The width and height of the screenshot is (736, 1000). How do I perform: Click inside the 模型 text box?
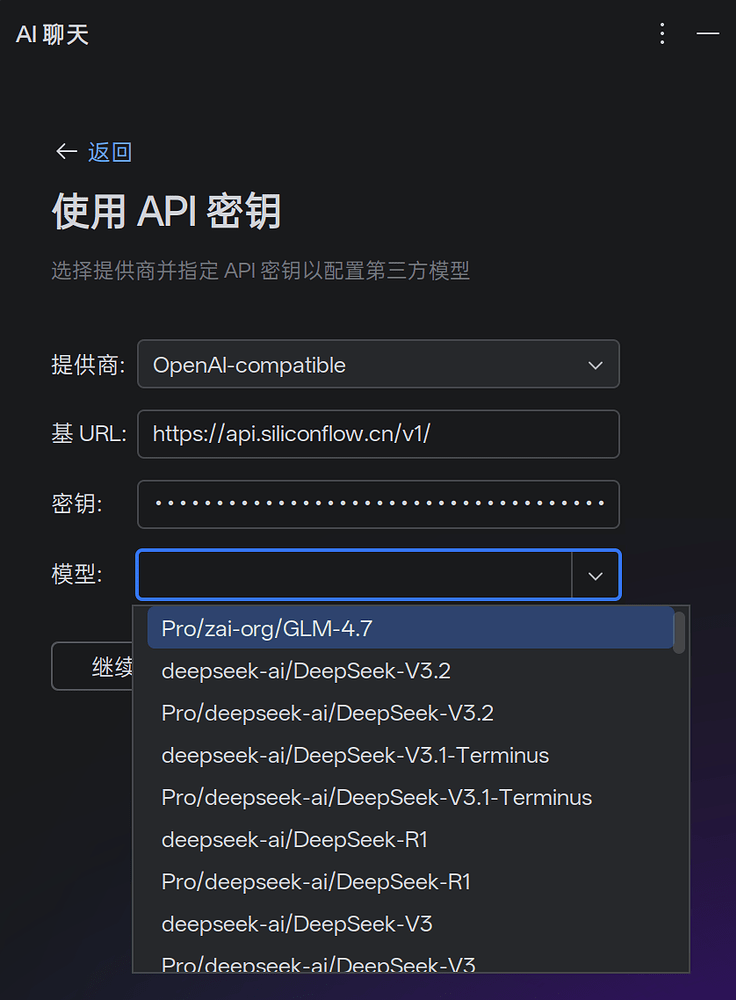coord(355,575)
